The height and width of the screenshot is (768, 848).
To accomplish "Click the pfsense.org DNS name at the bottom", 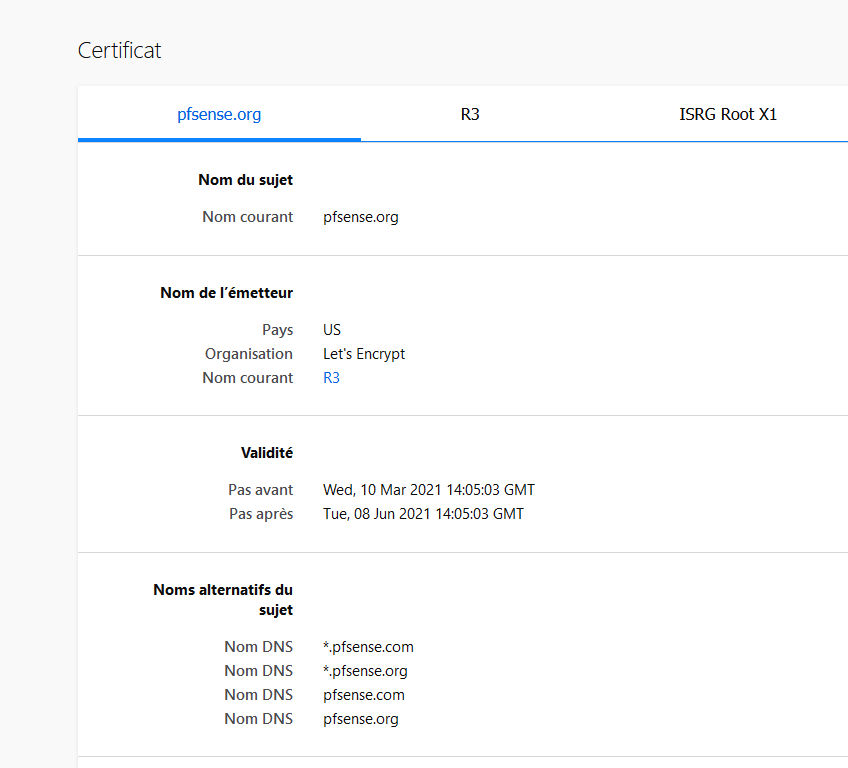I will point(361,719).
